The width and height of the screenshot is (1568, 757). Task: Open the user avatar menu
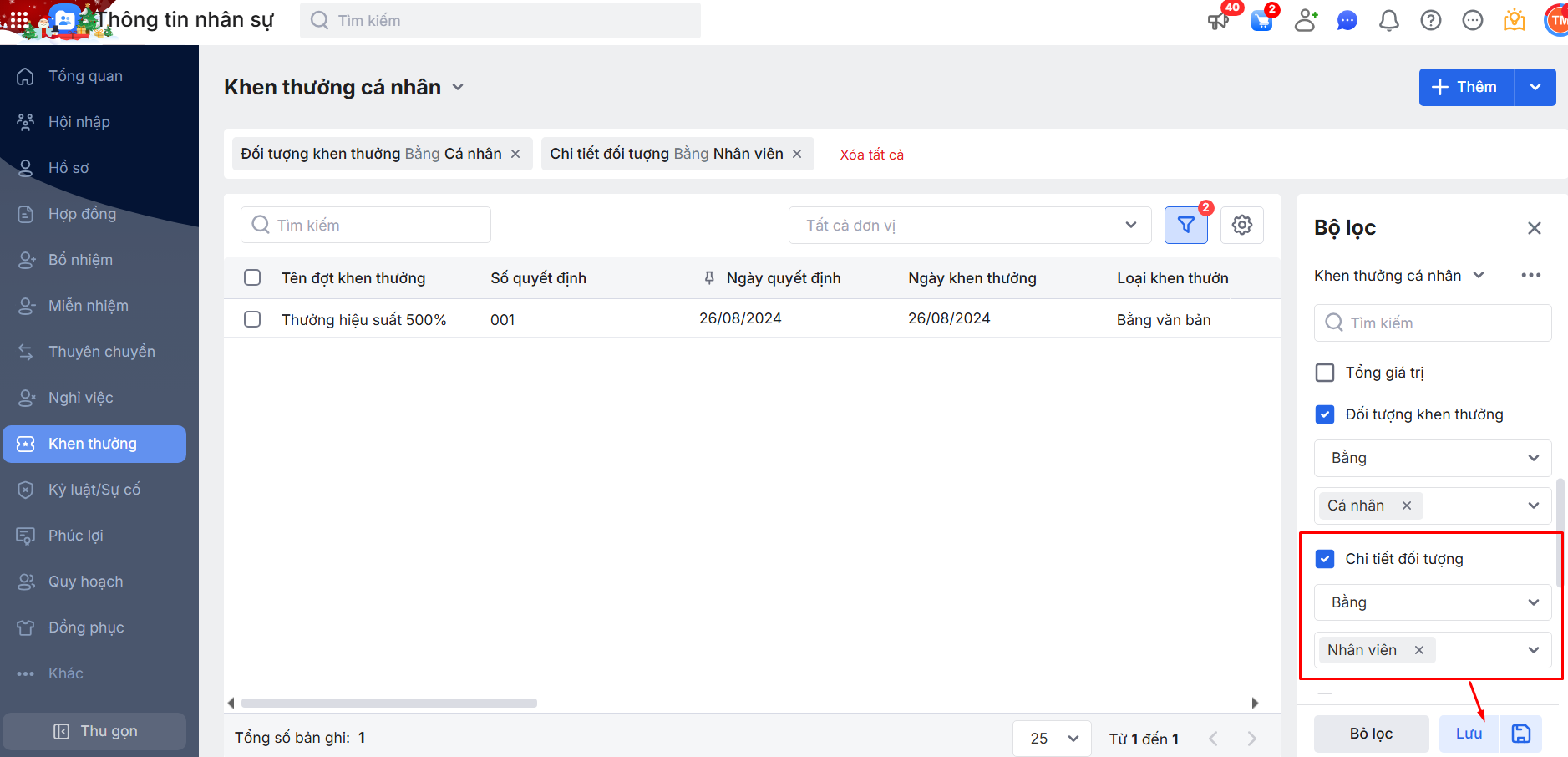click(x=1556, y=20)
